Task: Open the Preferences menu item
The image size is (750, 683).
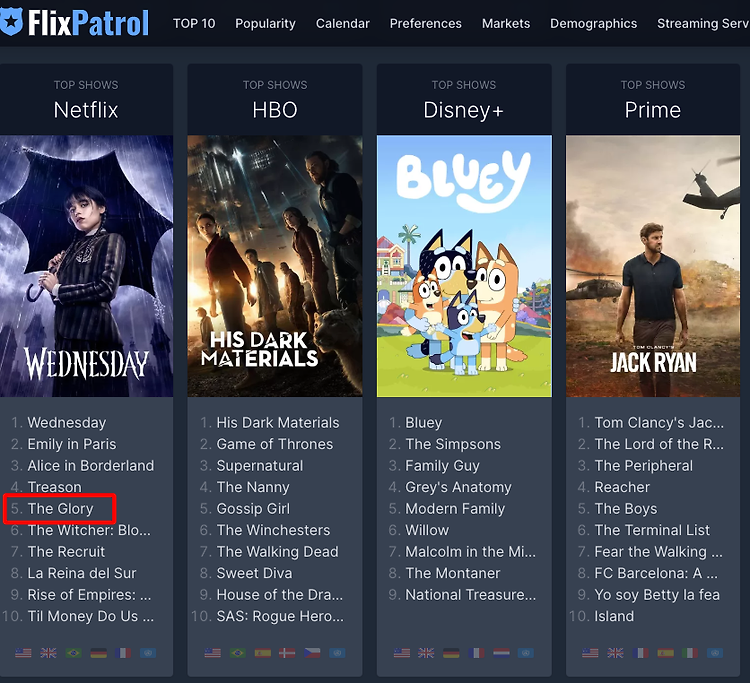Action: [x=426, y=23]
